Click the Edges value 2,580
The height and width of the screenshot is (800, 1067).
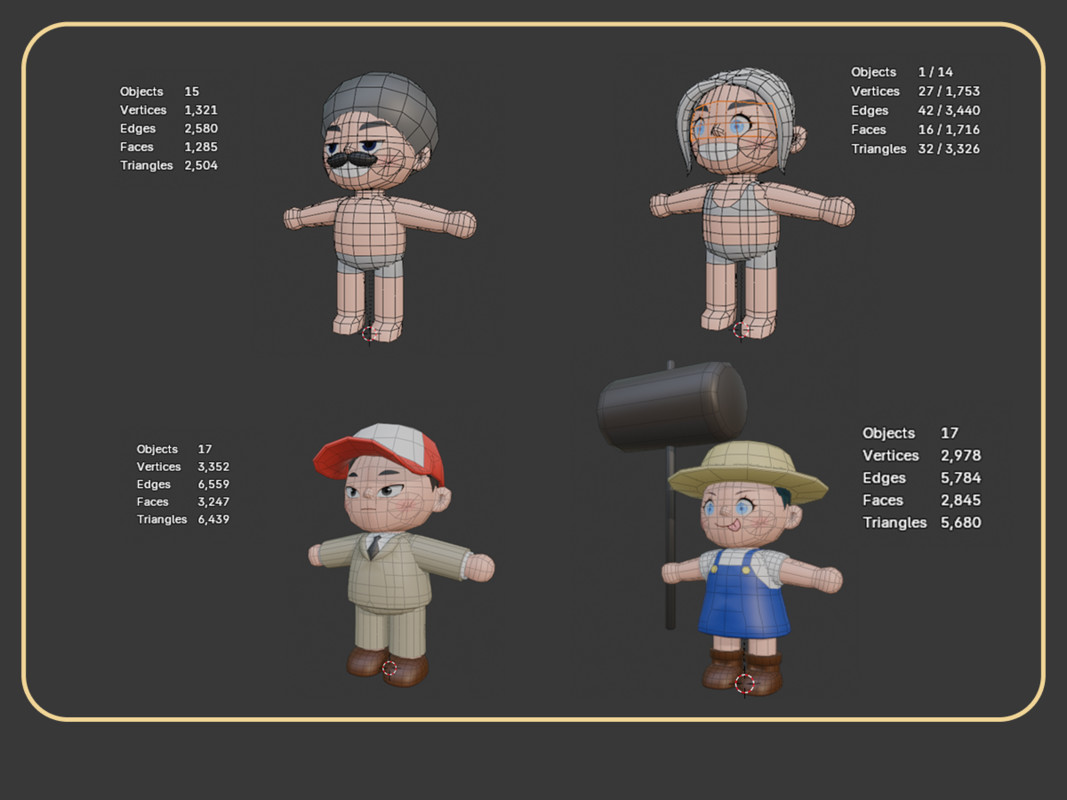[x=201, y=128]
